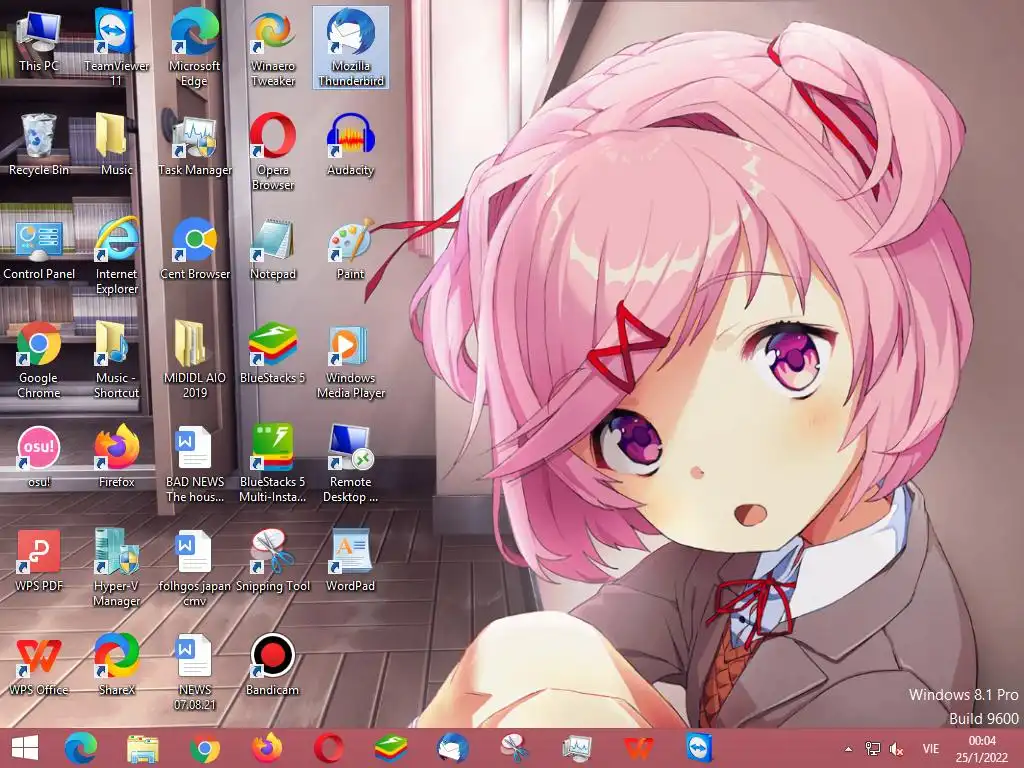Select the osu! desktop shortcut

point(39,457)
